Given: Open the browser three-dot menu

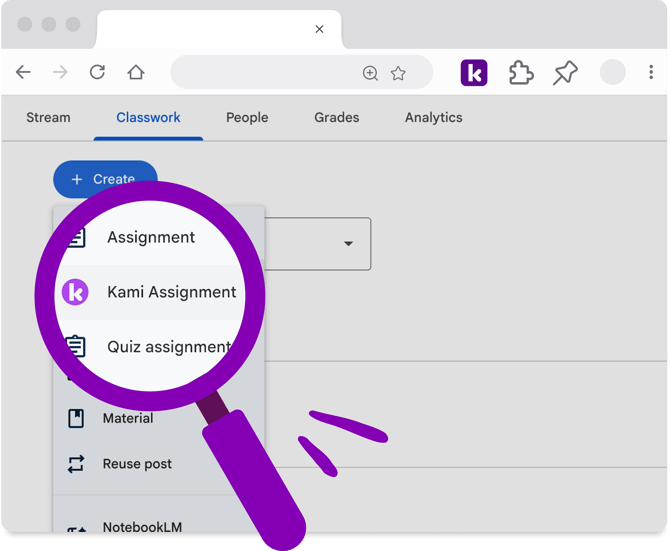Looking at the screenshot, I should (651, 72).
